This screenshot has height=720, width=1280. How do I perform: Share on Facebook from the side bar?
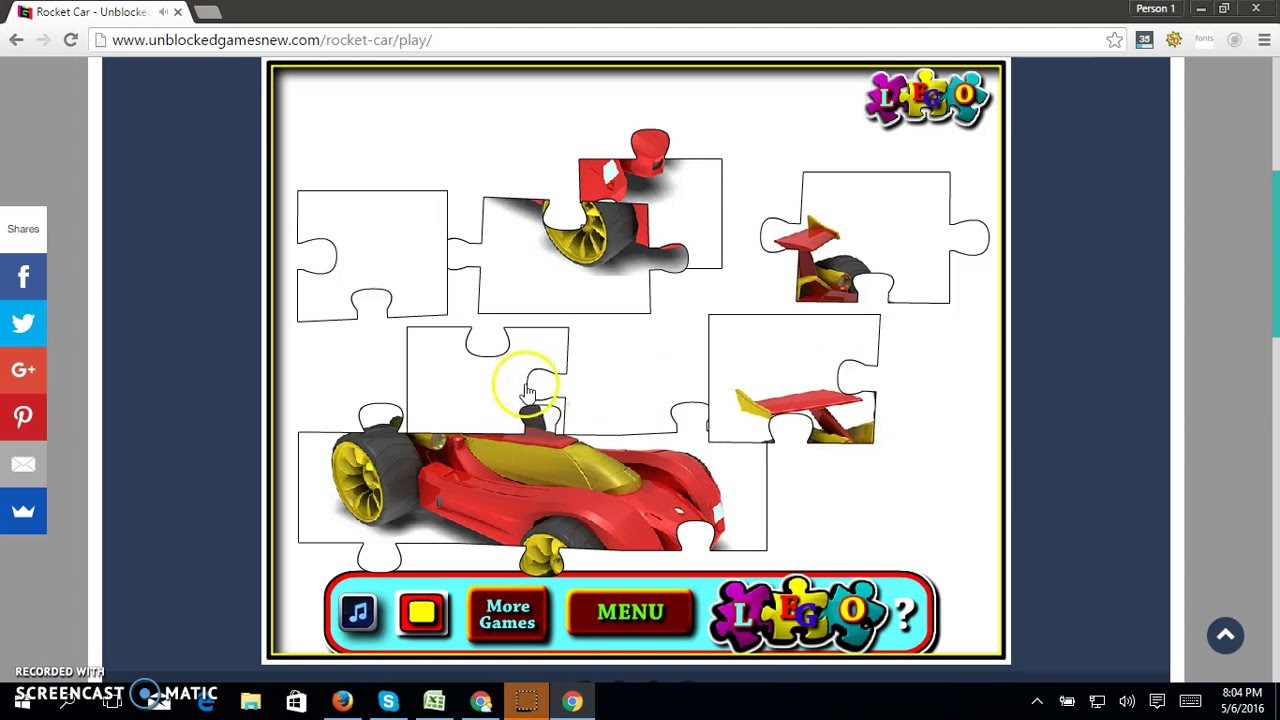pyautogui.click(x=23, y=276)
